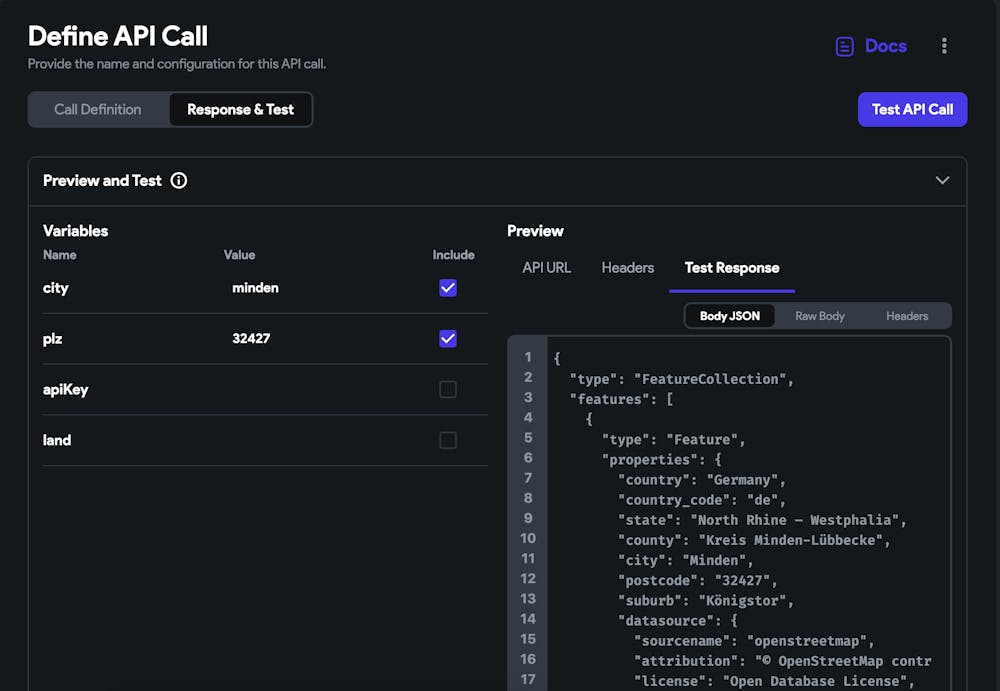The image size is (1000, 691).
Task: Open the three-dot overflow menu
Action: [x=944, y=46]
